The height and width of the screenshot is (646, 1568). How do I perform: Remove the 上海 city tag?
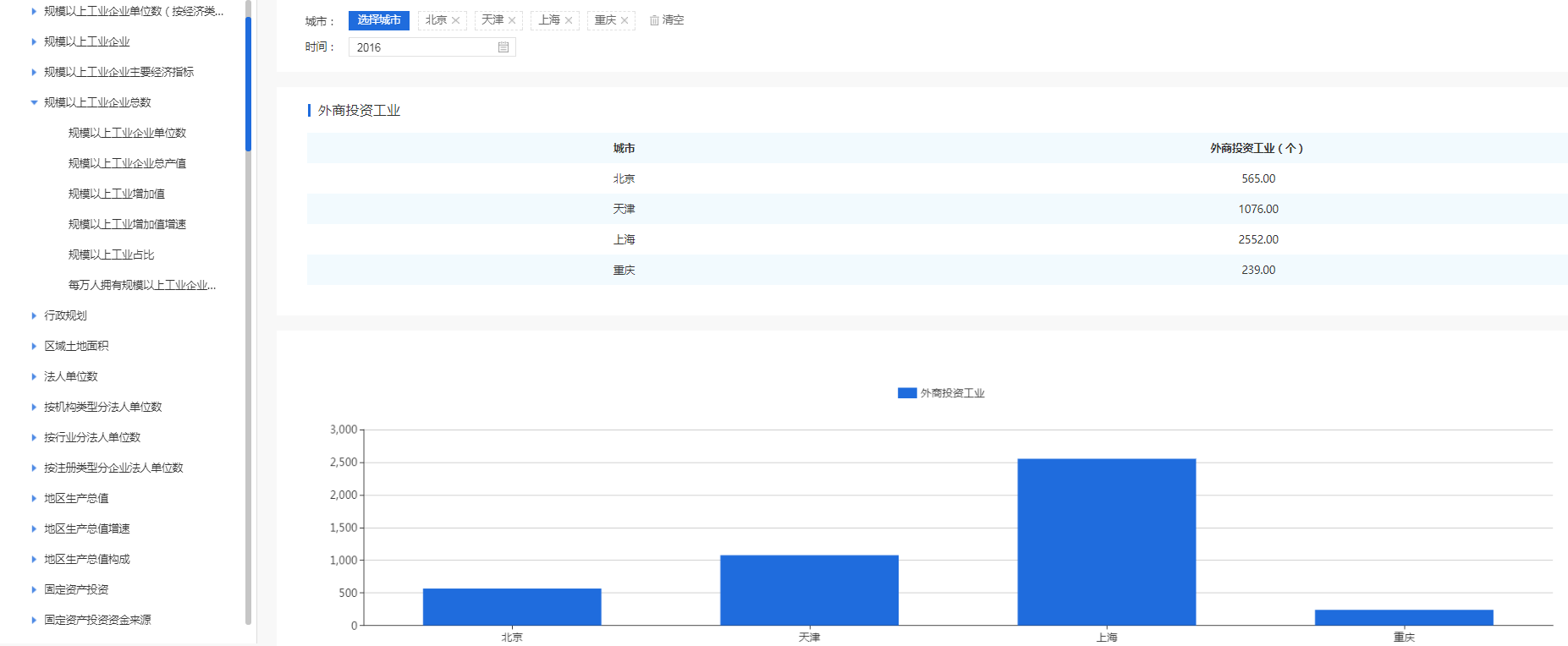click(x=569, y=20)
